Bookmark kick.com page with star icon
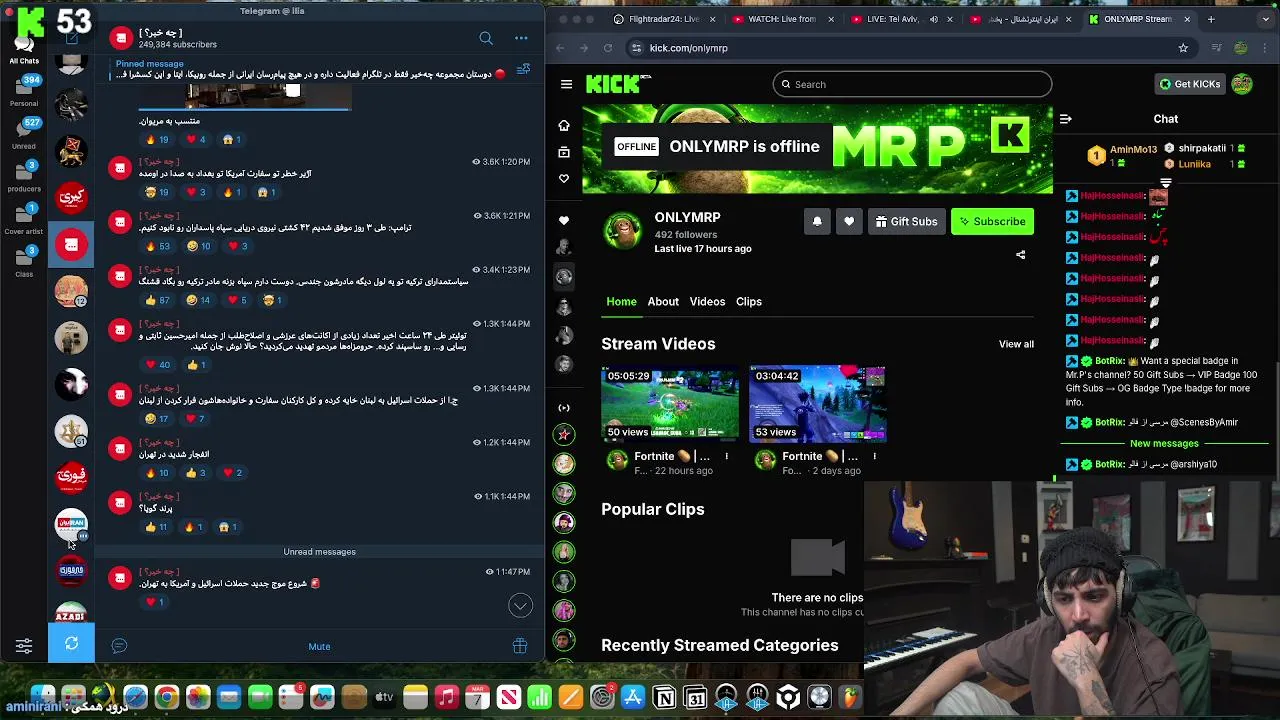This screenshot has height=720, width=1280. point(1183,48)
